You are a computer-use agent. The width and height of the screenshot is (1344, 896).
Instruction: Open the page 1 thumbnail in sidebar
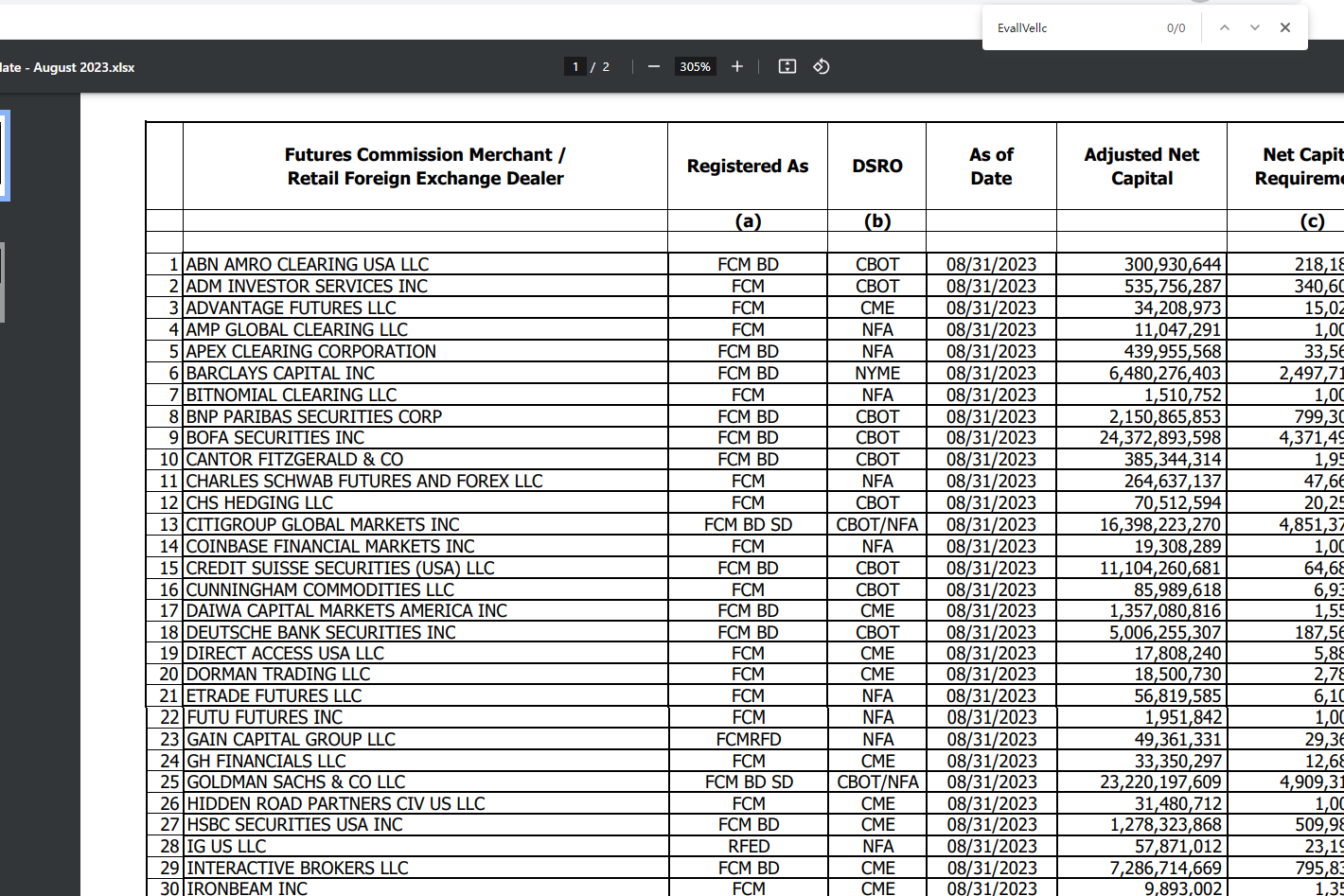point(4,156)
